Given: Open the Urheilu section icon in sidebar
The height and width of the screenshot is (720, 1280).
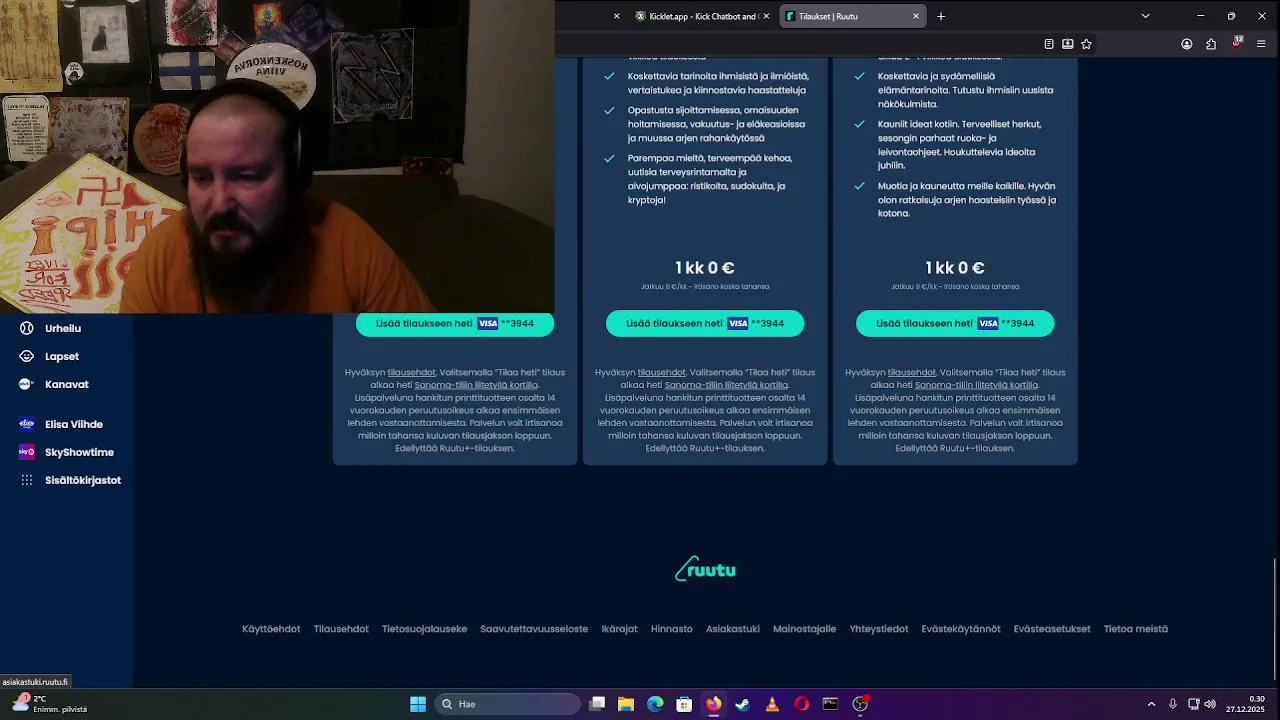Looking at the screenshot, I should point(27,328).
